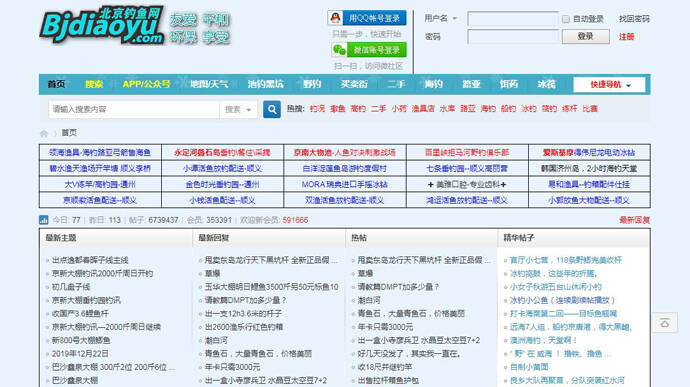Open ad link 韩国济州岛，2小时海钓天堂
This screenshot has height=387, width=690.
(589, 169)
